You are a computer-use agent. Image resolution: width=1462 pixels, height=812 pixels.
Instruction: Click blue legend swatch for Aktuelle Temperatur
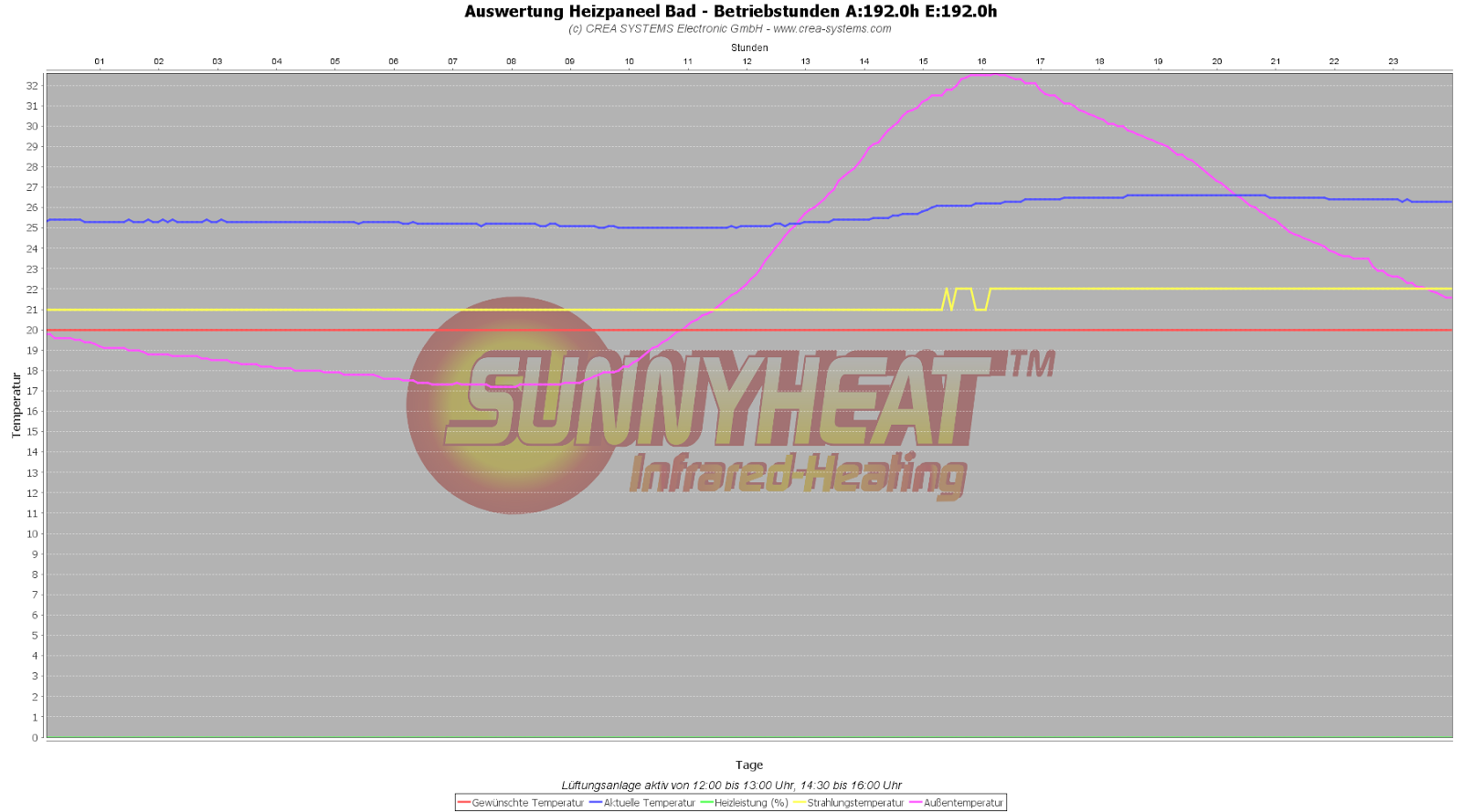[x=596, y=803]
